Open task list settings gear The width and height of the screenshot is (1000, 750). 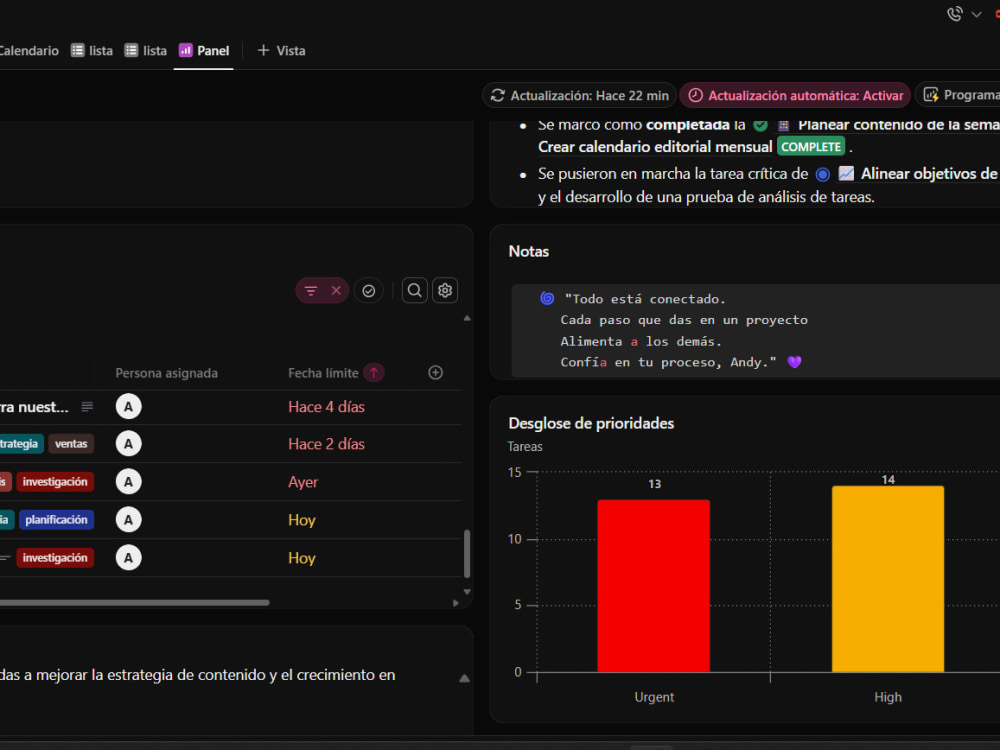(x=445, y=291)
